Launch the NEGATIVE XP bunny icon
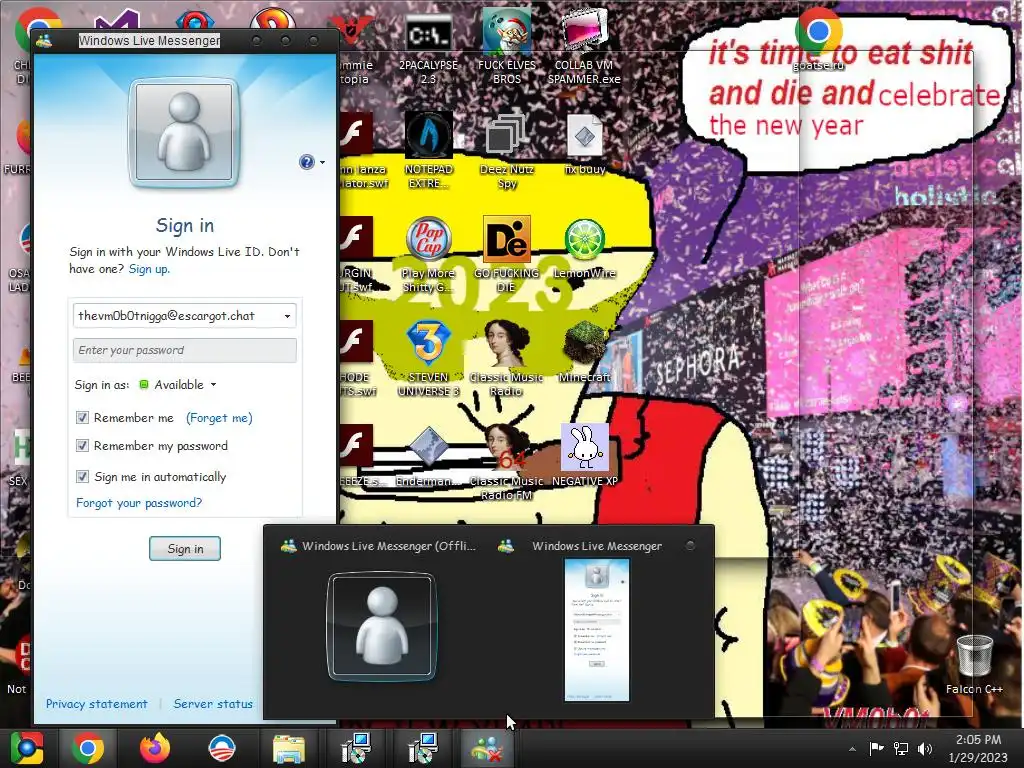 coord(584,456)
